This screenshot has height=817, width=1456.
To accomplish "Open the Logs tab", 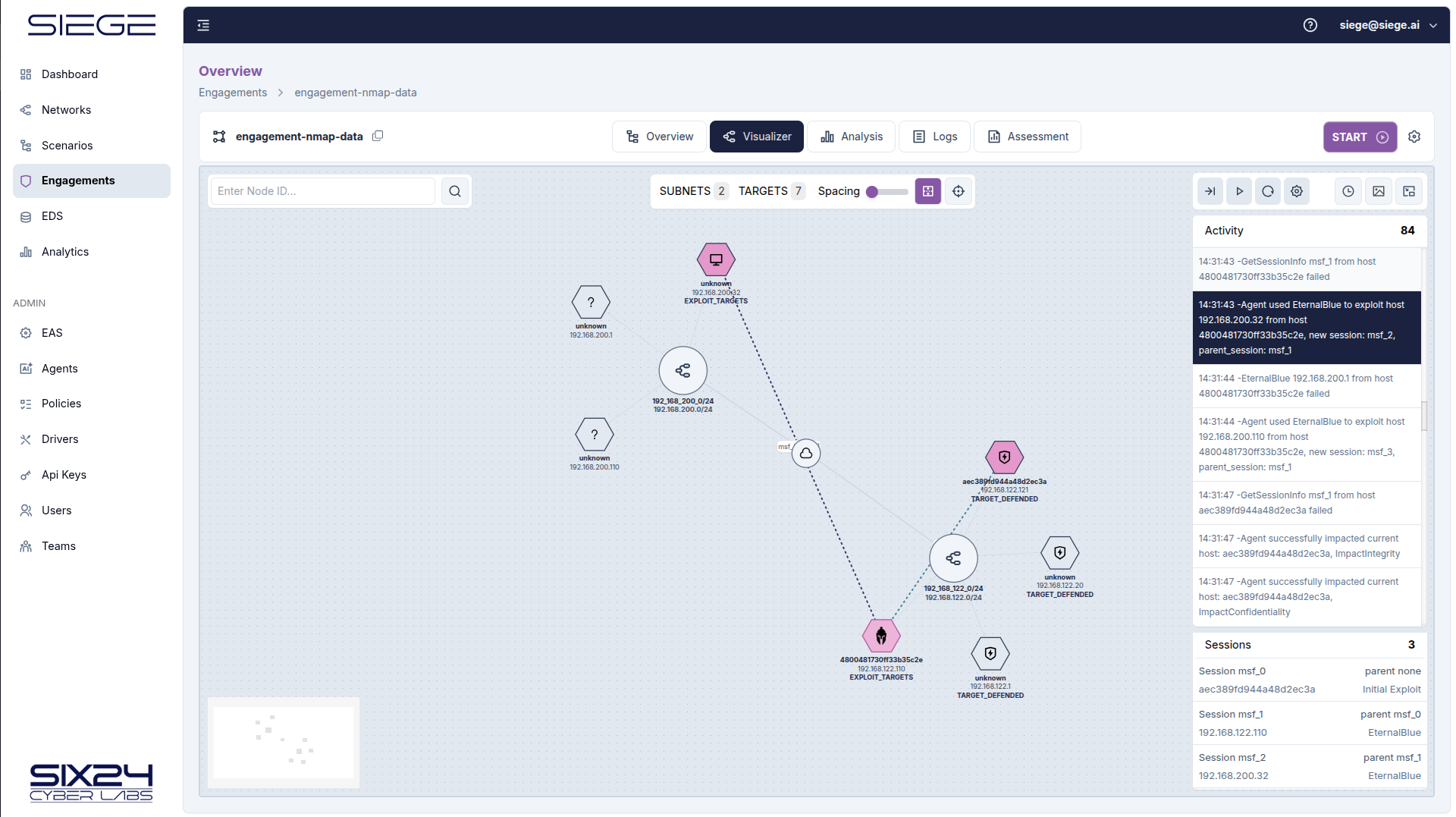I will [934, 137].
